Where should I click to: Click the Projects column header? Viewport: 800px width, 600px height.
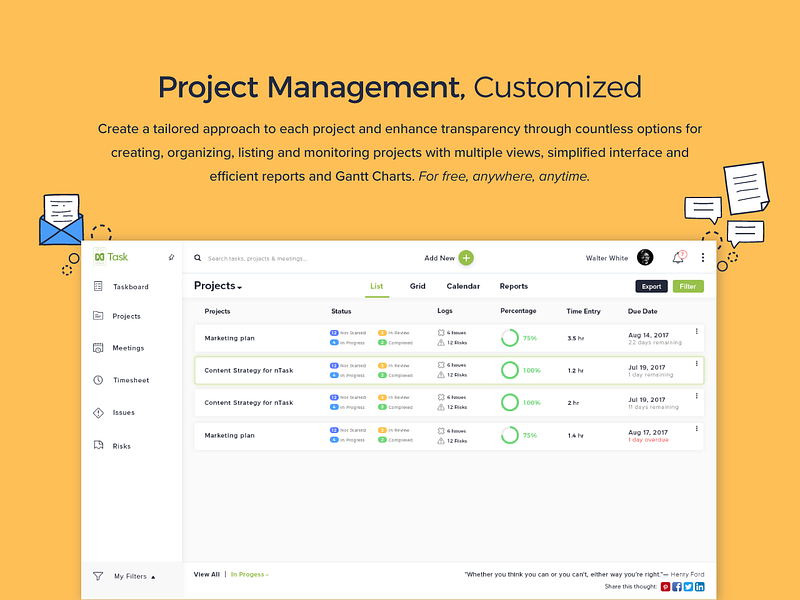(x=217, y=311)
